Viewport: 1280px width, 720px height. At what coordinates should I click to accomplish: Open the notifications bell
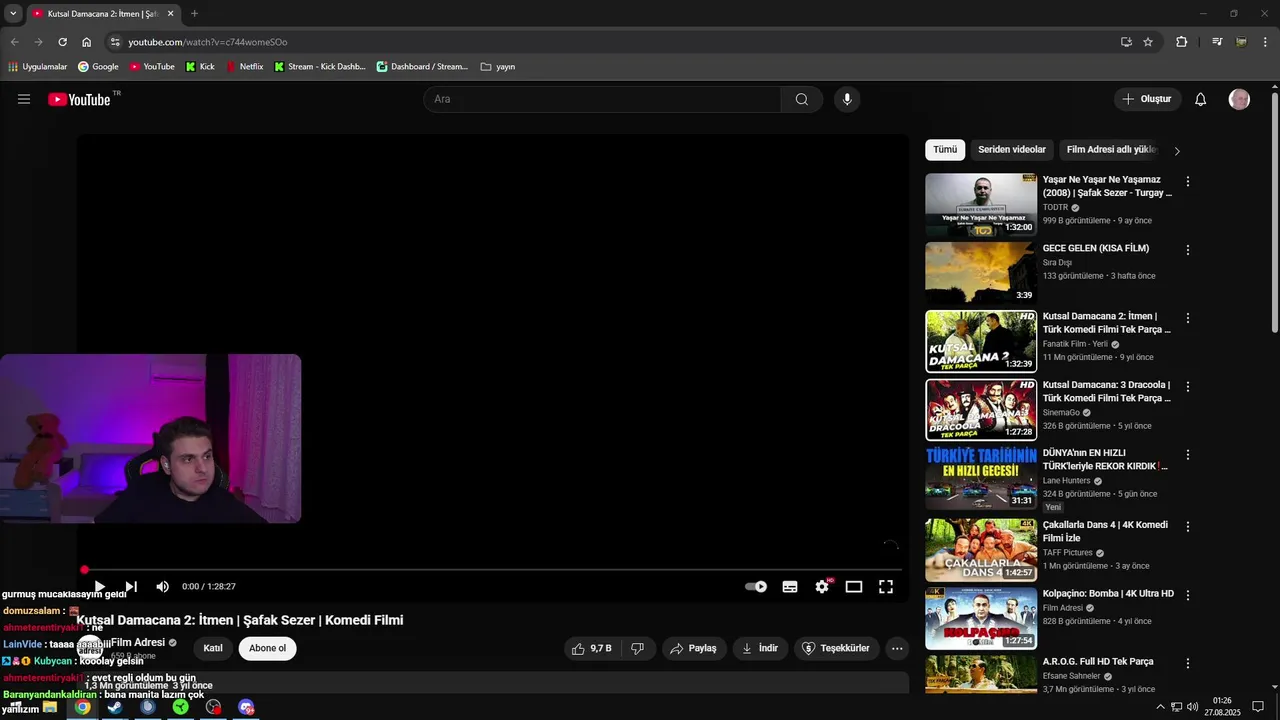pyautogui.click(x=1201, y=99)
